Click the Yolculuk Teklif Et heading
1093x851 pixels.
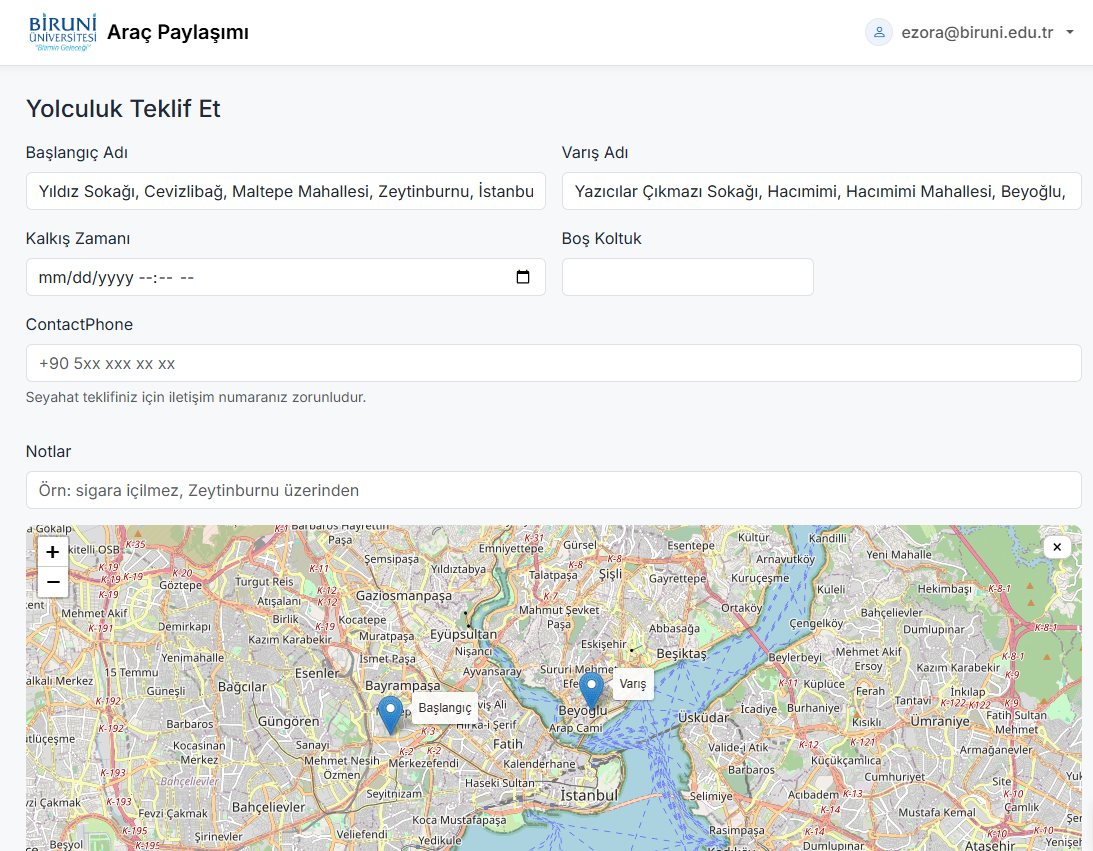tap(123, 109)
